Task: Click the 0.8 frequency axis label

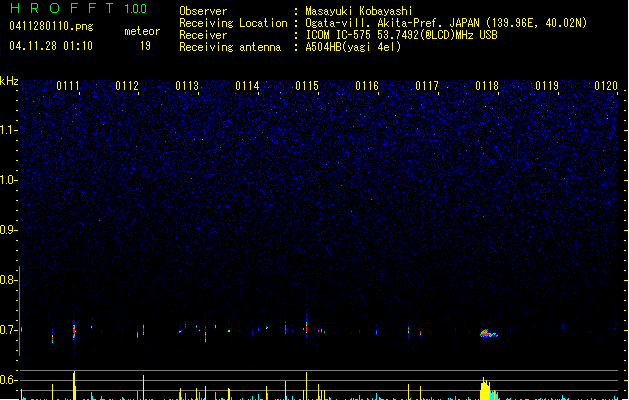Action: (8, 280)
